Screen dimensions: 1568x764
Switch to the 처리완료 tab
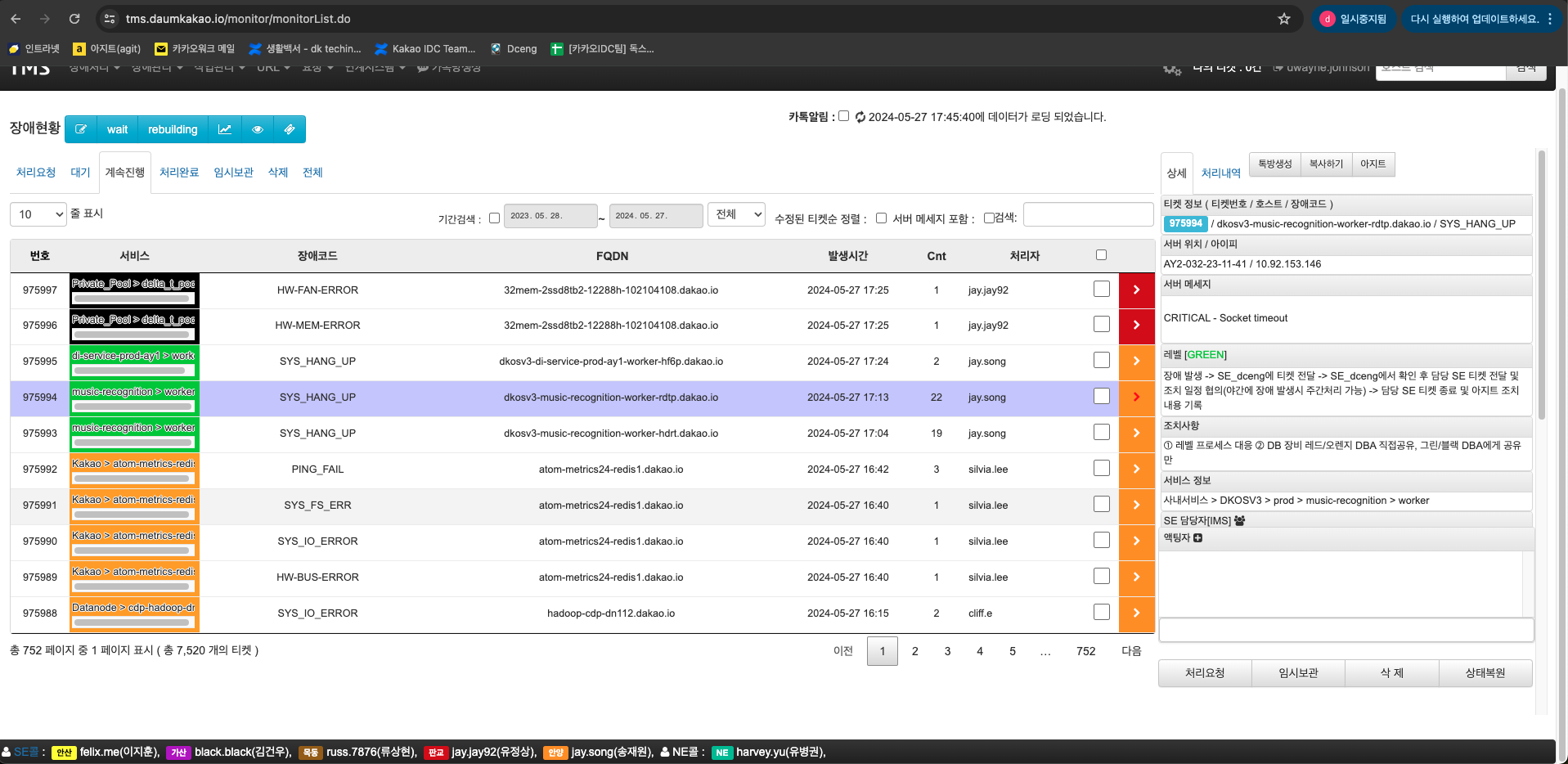[179, 173]
